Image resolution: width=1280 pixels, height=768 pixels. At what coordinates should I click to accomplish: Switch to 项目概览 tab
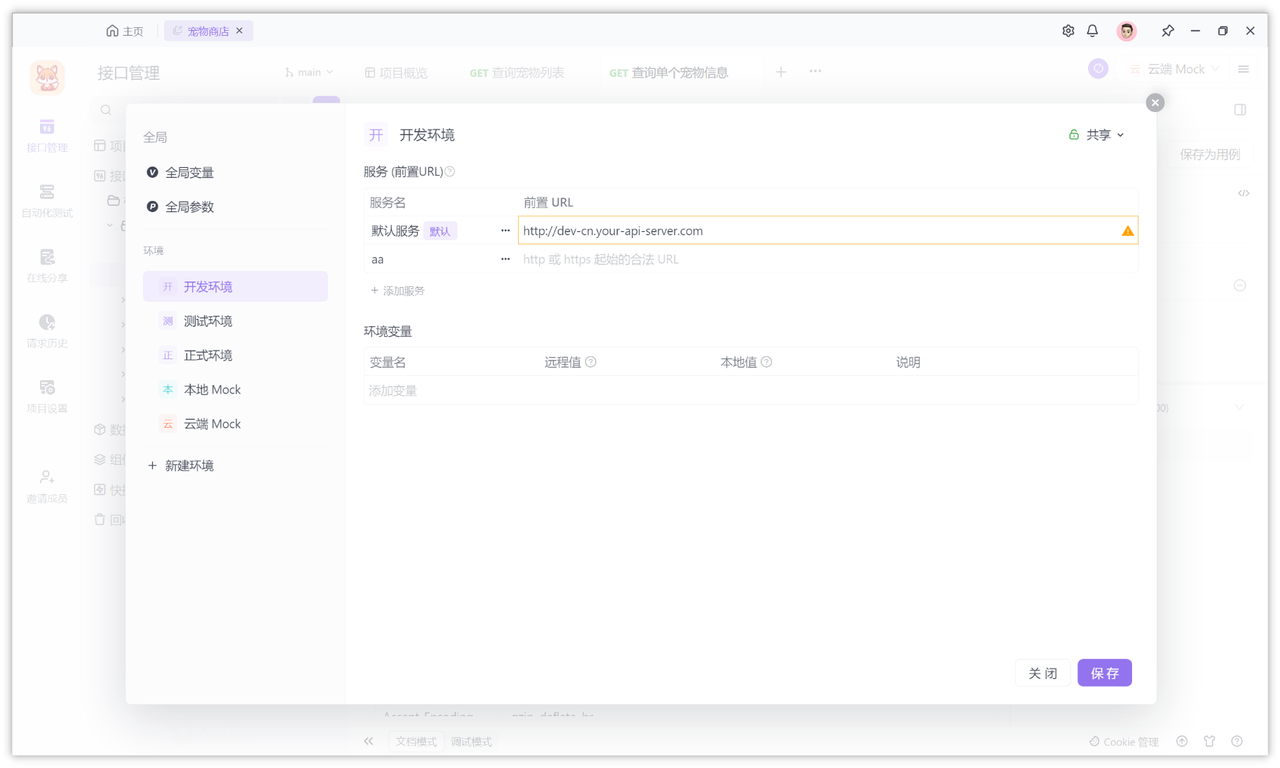[x=396, y=73]
